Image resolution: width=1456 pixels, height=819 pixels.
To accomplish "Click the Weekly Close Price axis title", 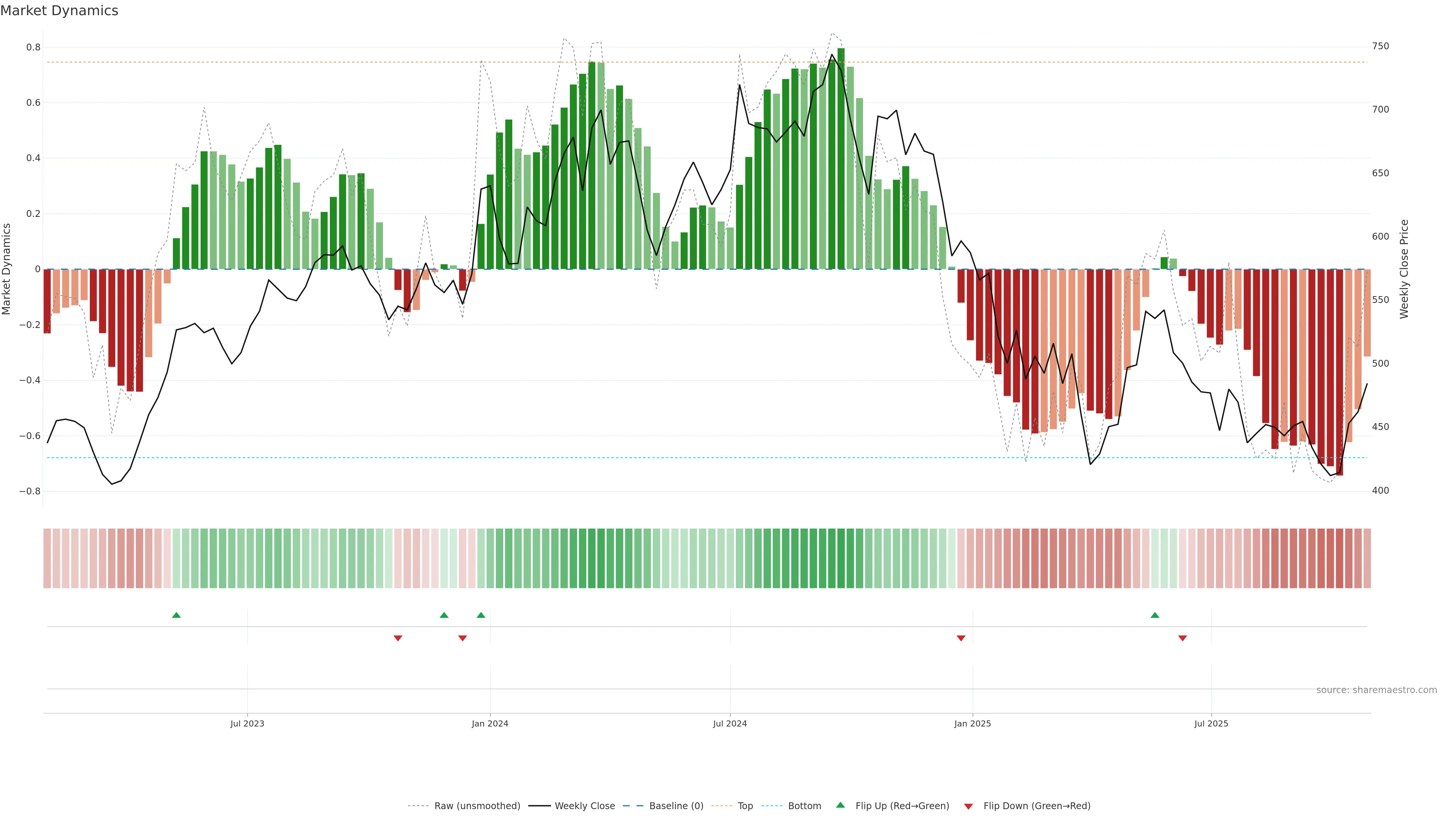I will [x=1404, y=269].
